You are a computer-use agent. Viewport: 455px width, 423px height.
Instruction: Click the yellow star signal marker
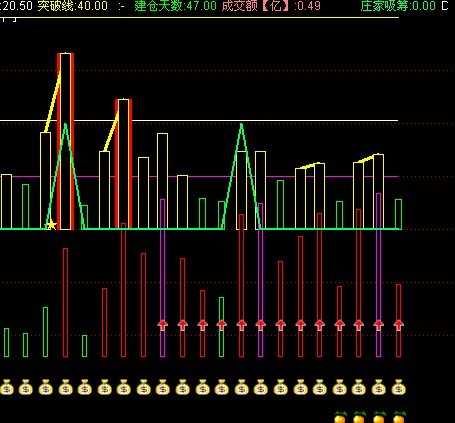[x=51, y=225]
